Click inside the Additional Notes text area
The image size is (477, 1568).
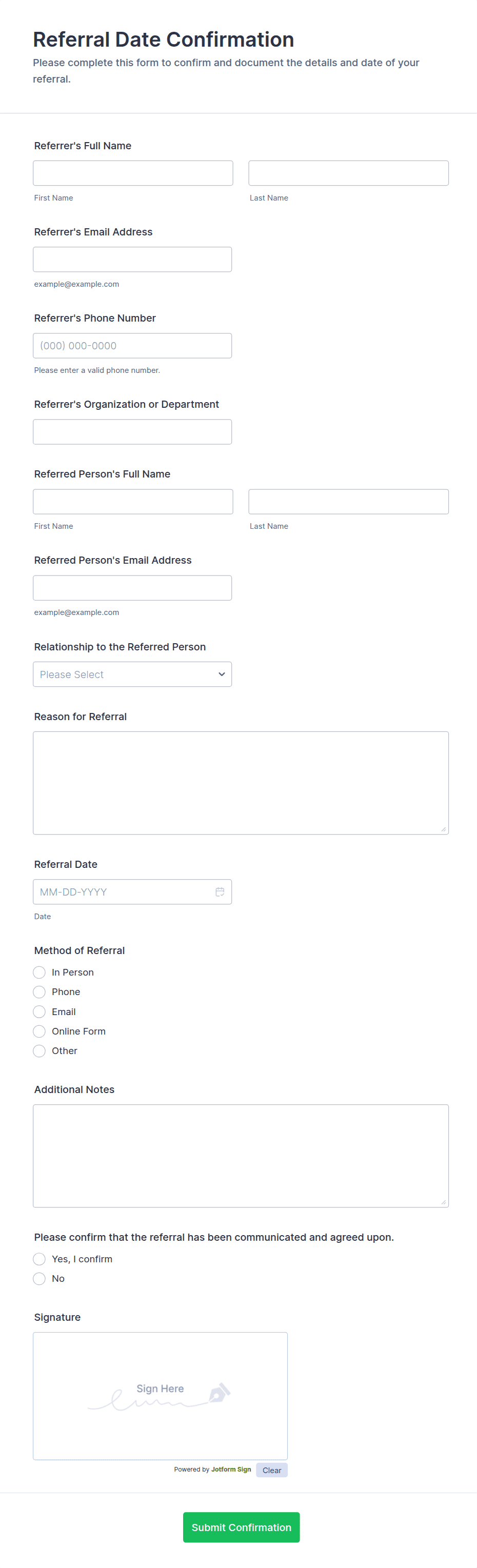[x=241, y=1155]
